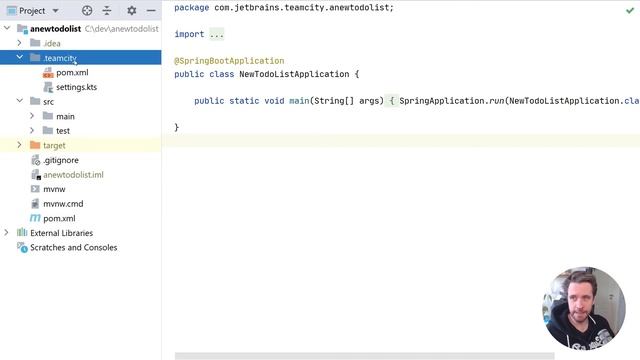Collapse the anewtodolist root node
The image size is (640, 360).
(x=7, y=28)
